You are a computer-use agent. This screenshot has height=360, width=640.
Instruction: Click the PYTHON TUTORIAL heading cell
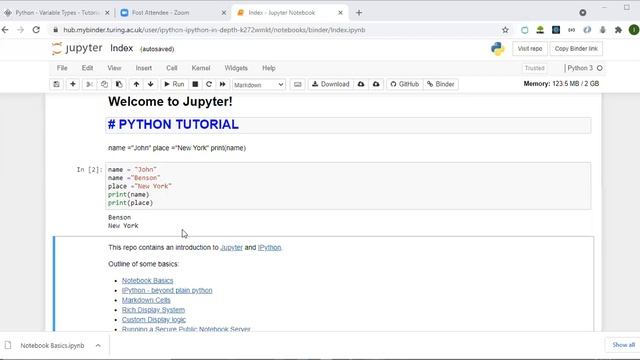click(348, 125)
